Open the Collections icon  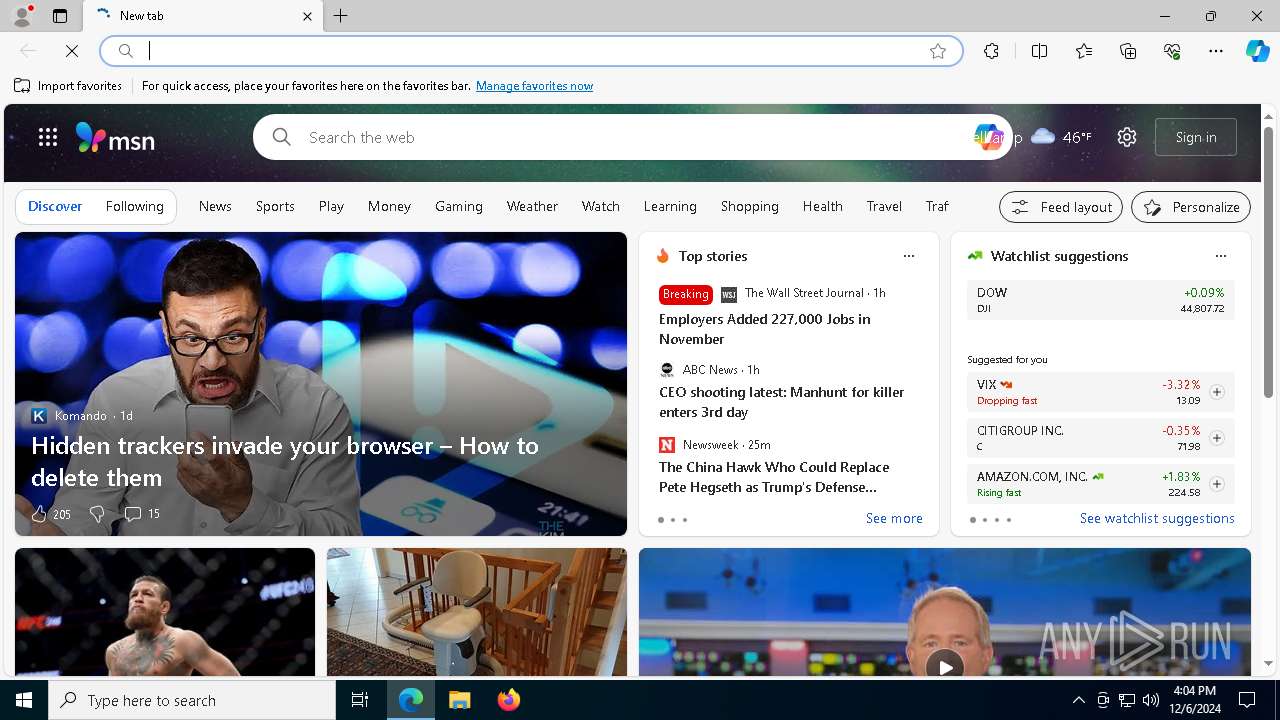(x=1128, y=51)
